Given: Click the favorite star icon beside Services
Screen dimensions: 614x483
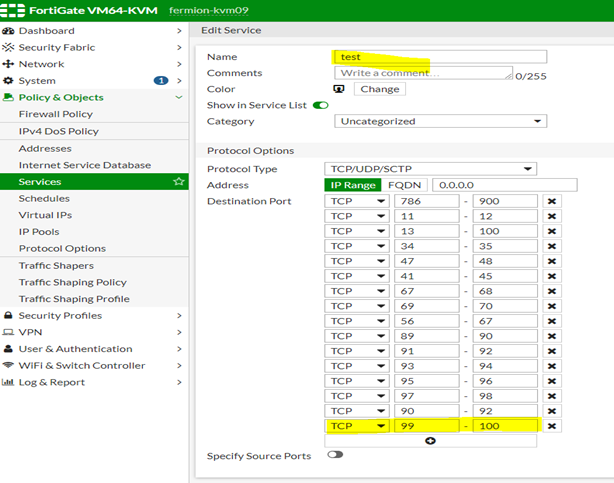Looking at the screenshot, I should point(179,182).
